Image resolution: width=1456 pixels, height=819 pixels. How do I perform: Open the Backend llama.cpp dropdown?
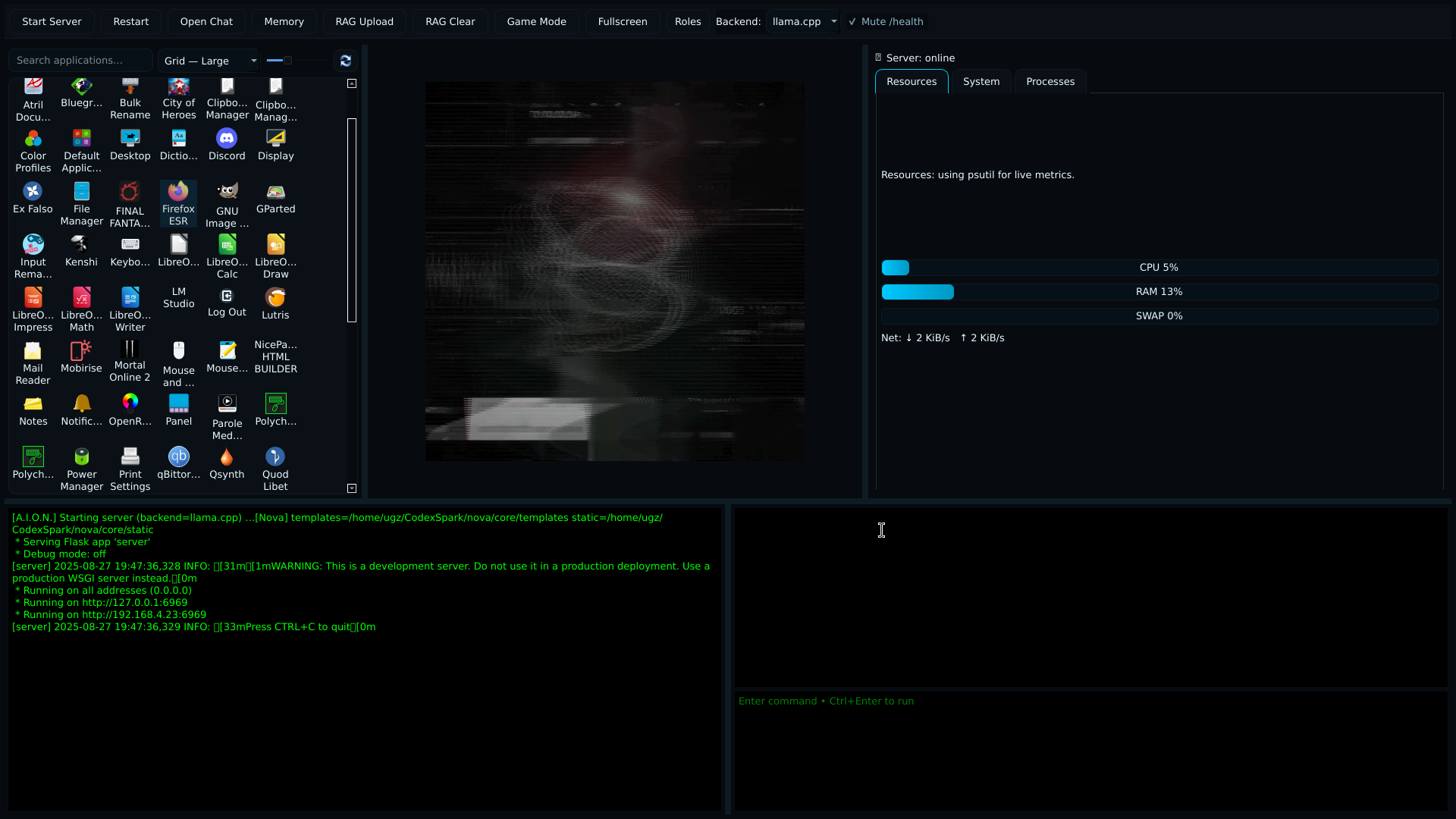803,21
